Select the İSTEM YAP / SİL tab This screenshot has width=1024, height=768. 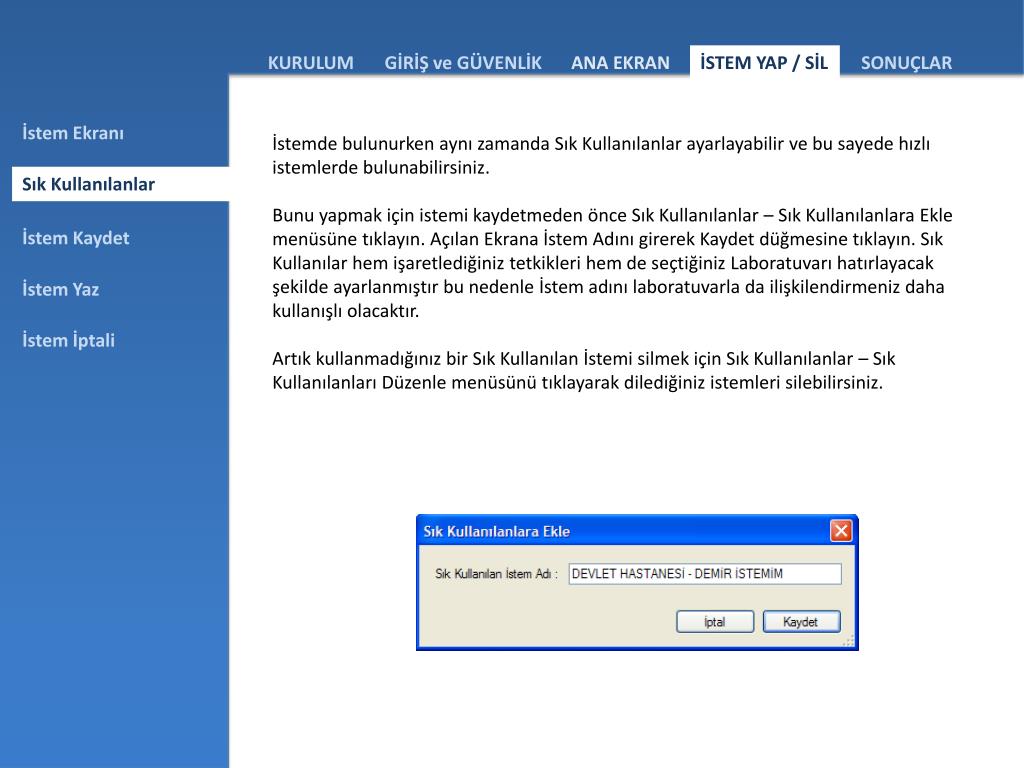pyautogui.click(x=764, y=62)
